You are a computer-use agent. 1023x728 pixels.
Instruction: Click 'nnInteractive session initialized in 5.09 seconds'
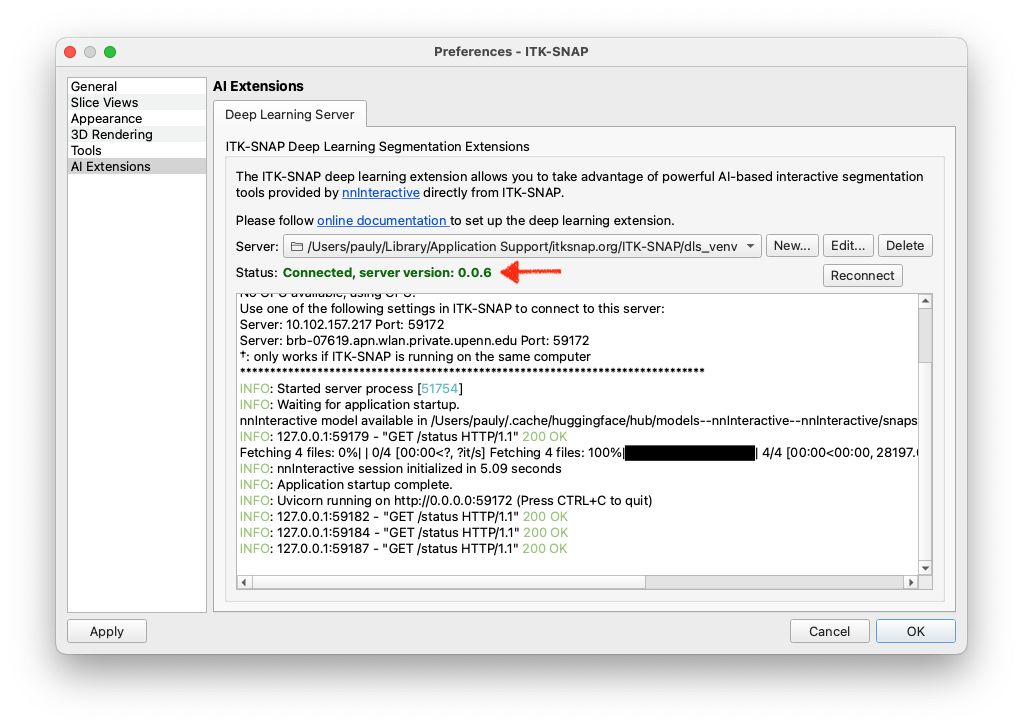point(400,469)
